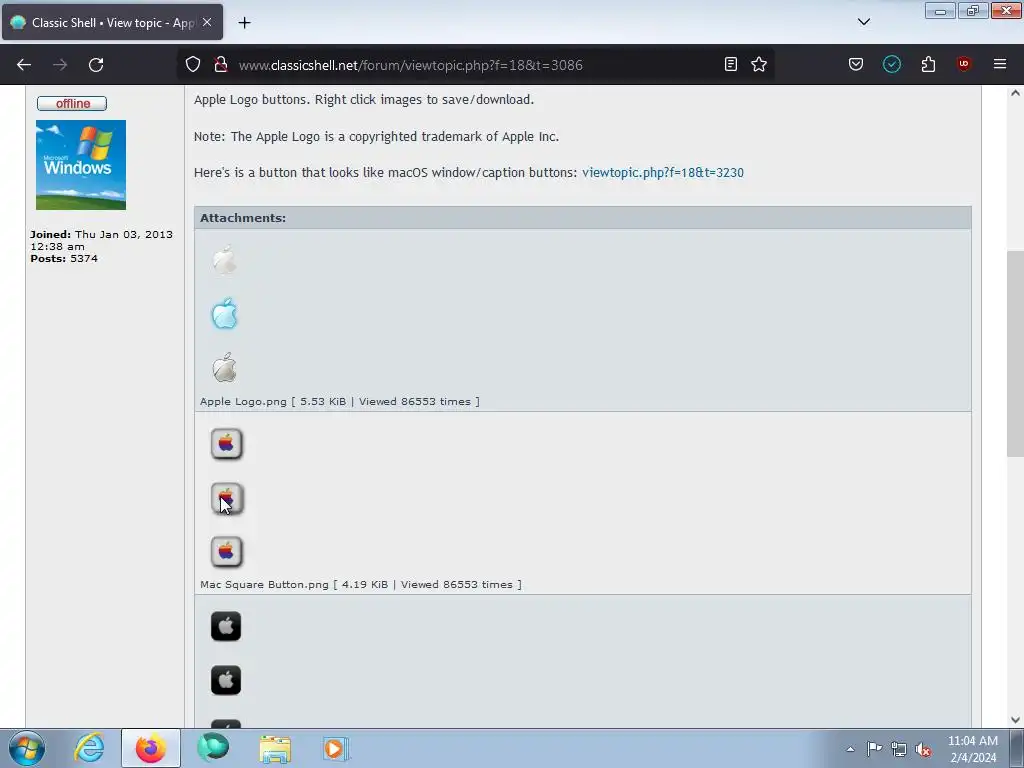This screenshot has height=768, width=1024.
Task: Open the Action Center flag icon
Action: coord(874,749)
